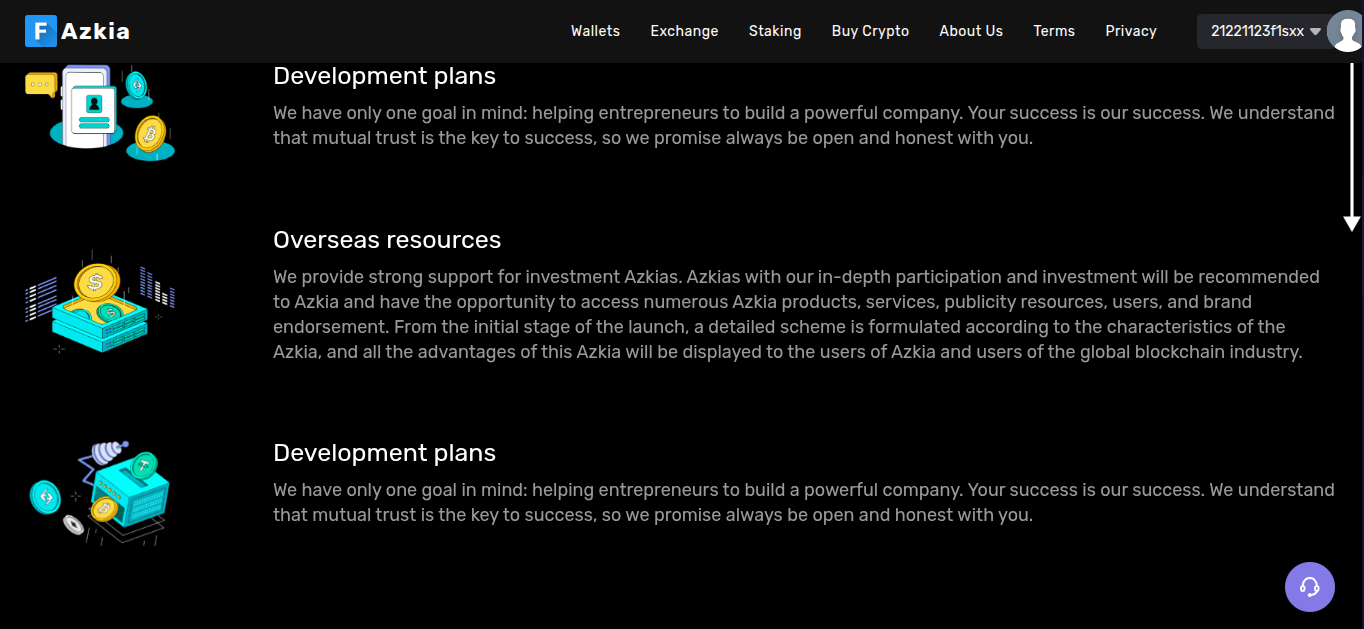
Task: Click the first Development plans heading
Action: click(x=384, y=76)
